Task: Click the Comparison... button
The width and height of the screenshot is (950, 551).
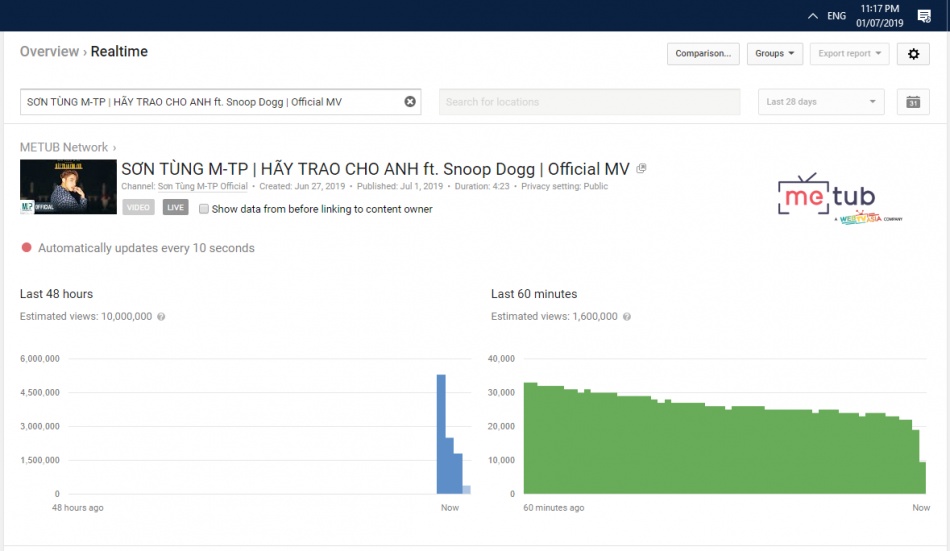Action: click(703, 54)
